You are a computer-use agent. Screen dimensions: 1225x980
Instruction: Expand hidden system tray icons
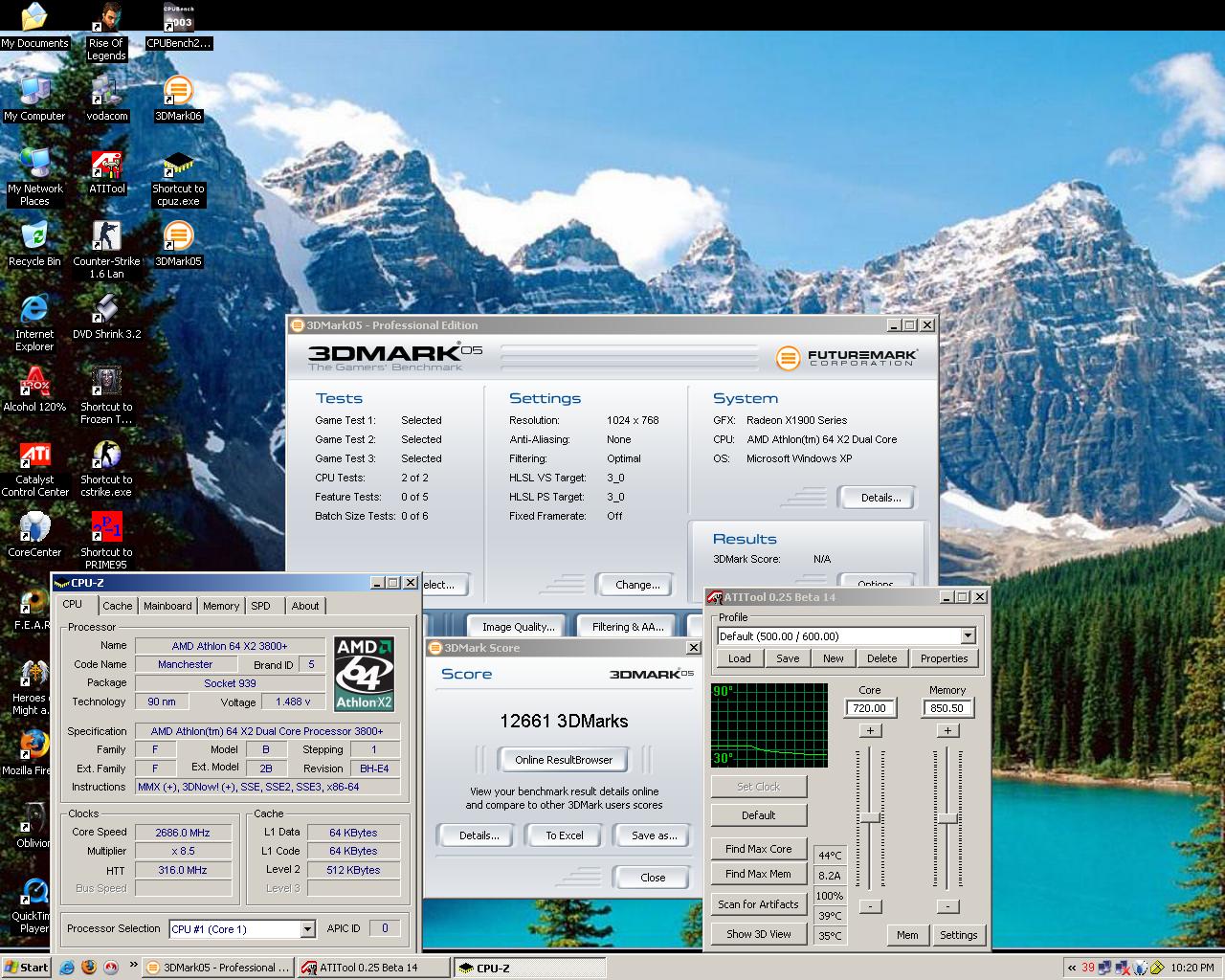(1072, 968)
